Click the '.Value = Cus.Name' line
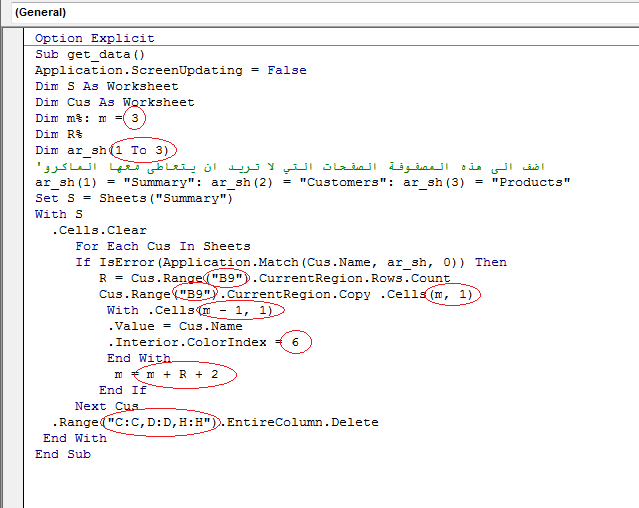 [175, 326]
